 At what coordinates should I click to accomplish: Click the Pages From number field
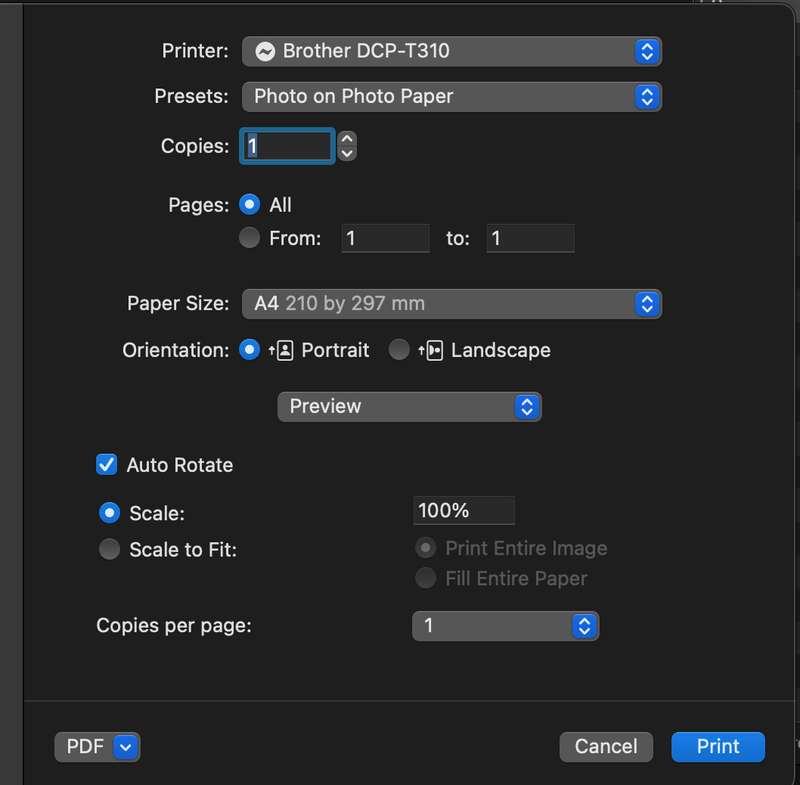(x=385, y=238)
